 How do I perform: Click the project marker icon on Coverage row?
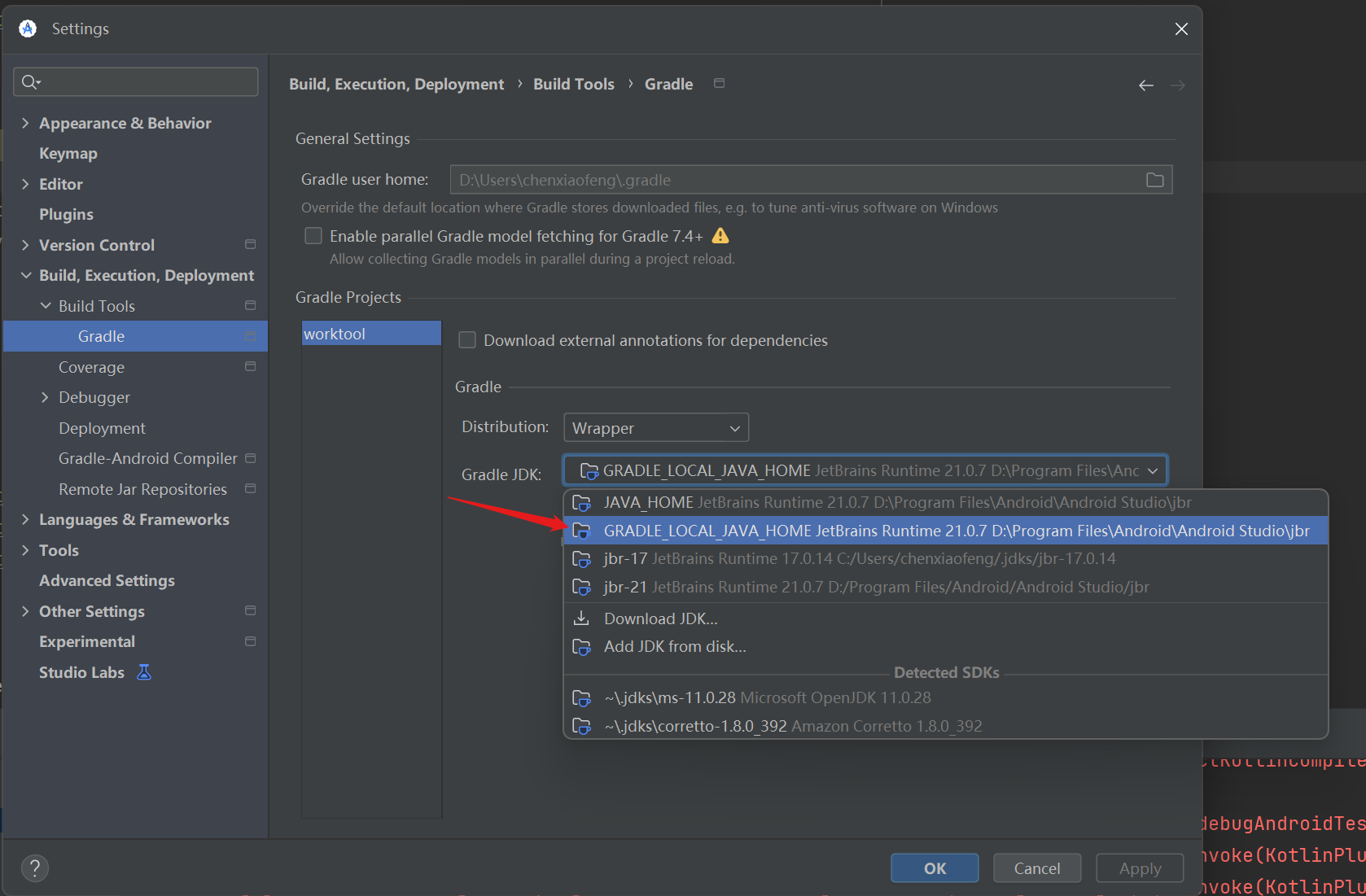(x=250, y=366)
